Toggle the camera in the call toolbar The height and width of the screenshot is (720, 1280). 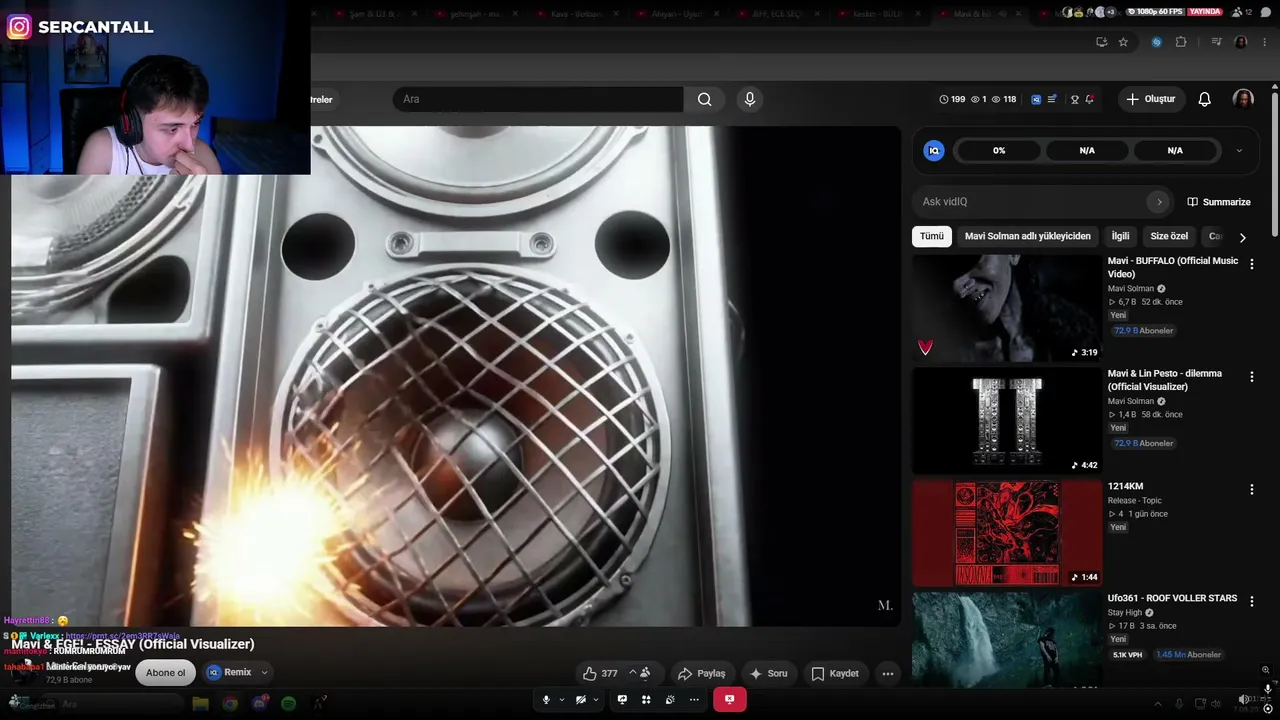(580, 700)
